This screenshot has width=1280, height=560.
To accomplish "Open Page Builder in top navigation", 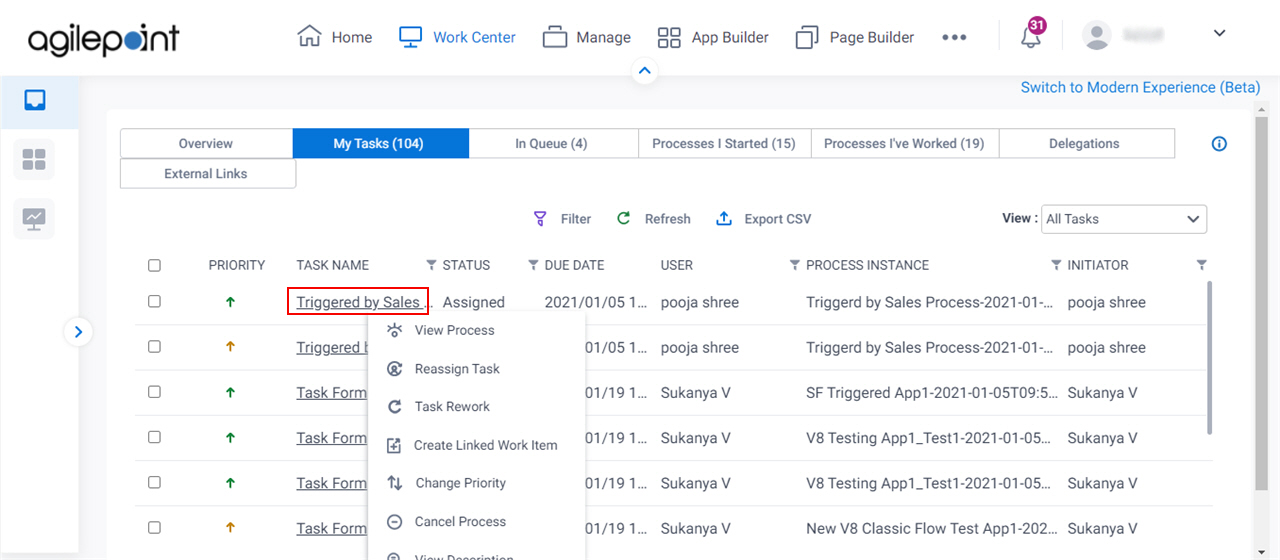I will coord(855,37).
